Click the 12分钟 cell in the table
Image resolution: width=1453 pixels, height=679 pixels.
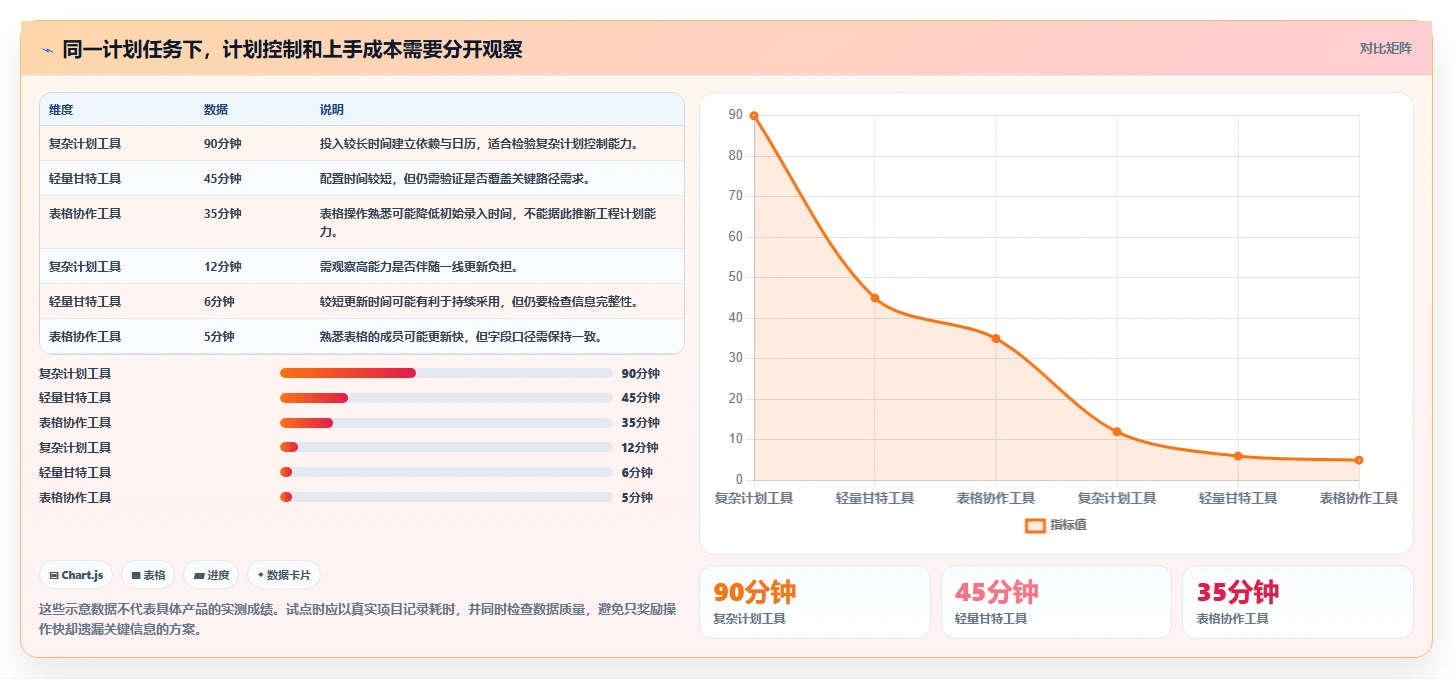pyautogui.click(x=222, y=267)
